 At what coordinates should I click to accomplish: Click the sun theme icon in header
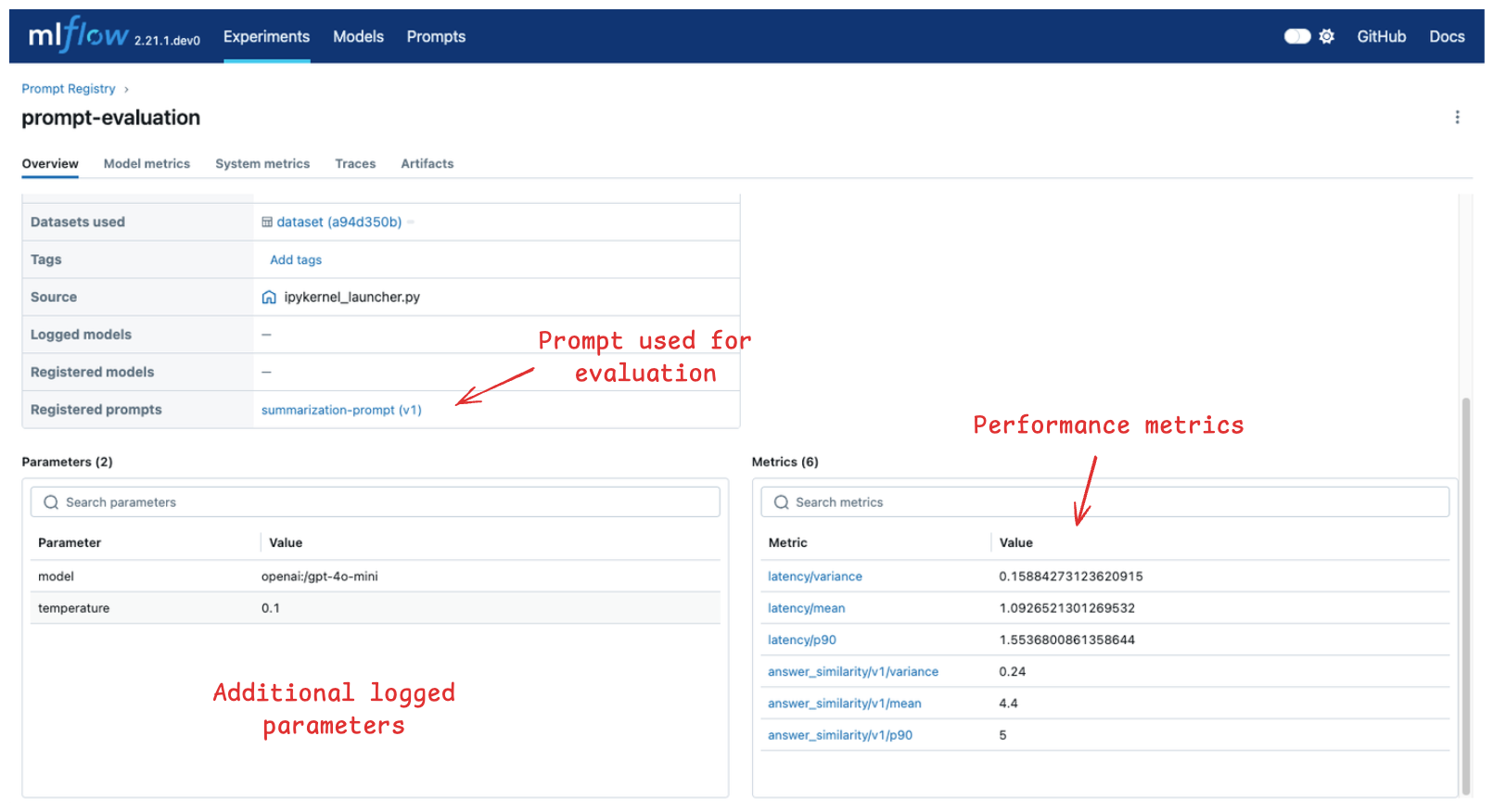(x=1327, y=36)
